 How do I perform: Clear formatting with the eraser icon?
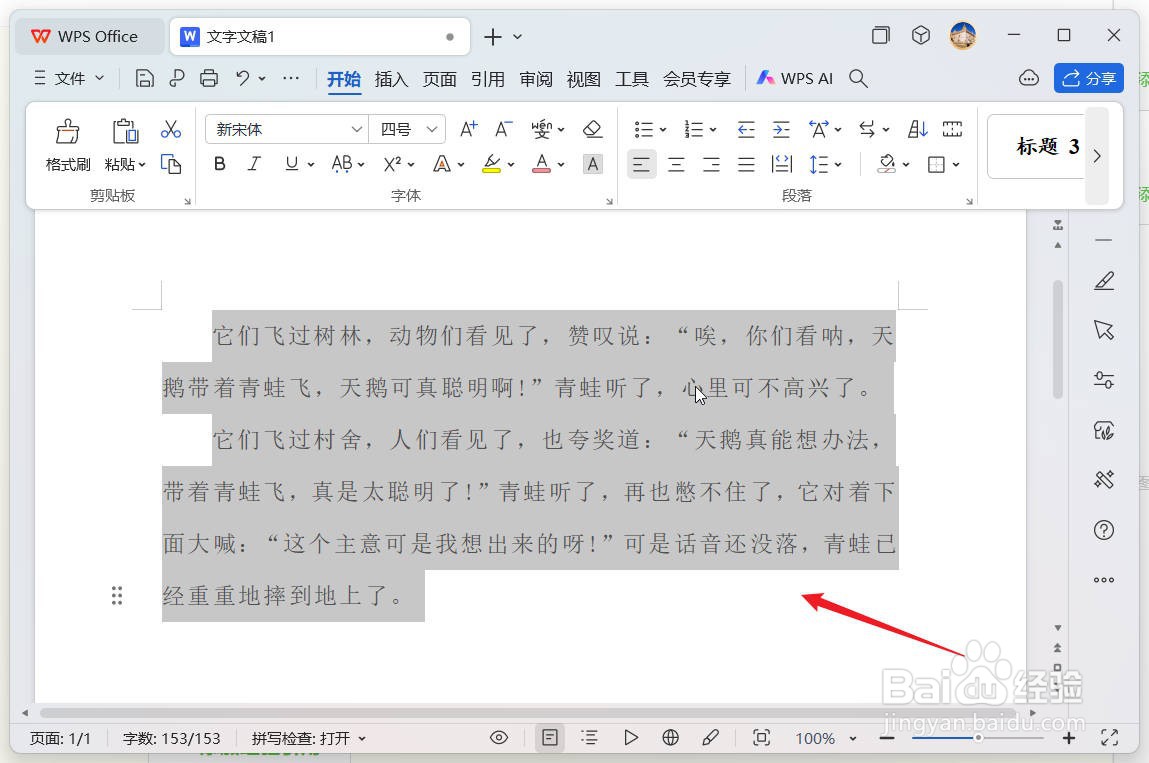pos(592,130)
